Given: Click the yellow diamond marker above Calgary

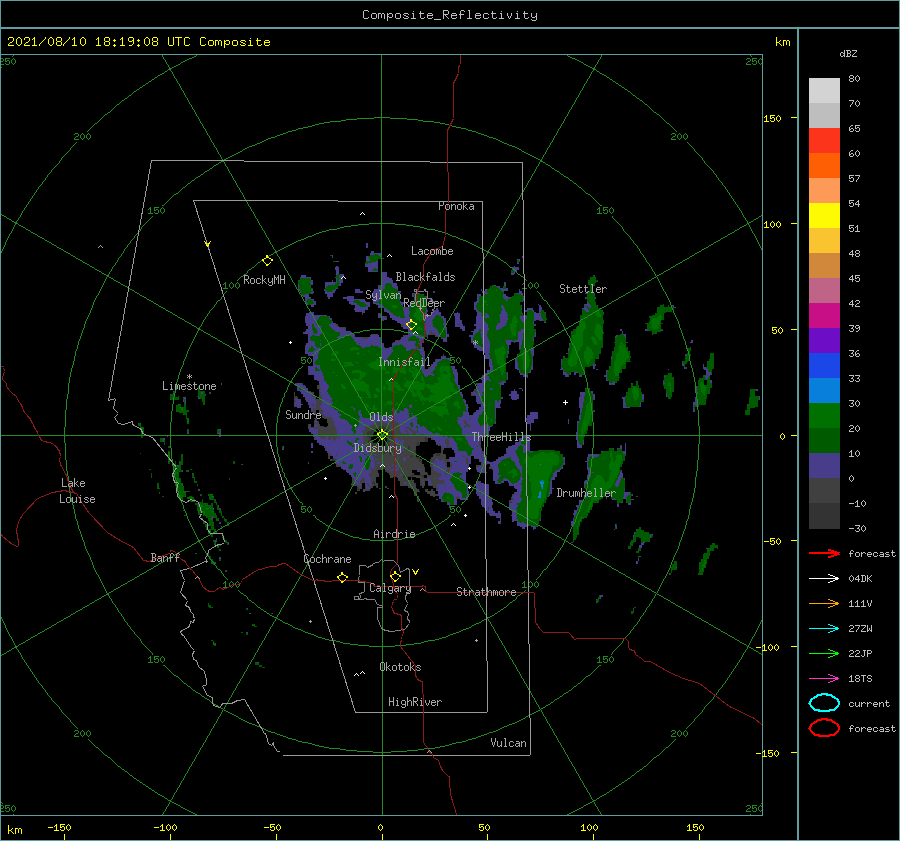Looking at the screenshot, I should click(x=395, y=576).
